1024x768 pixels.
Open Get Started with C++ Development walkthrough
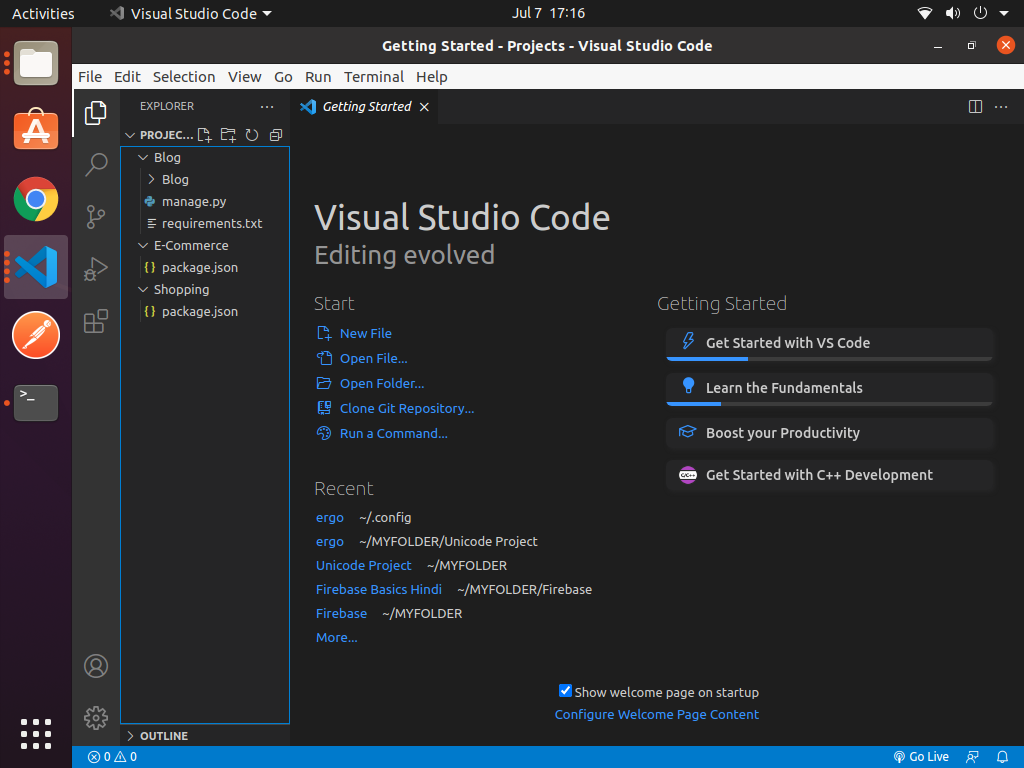[829, 475]
